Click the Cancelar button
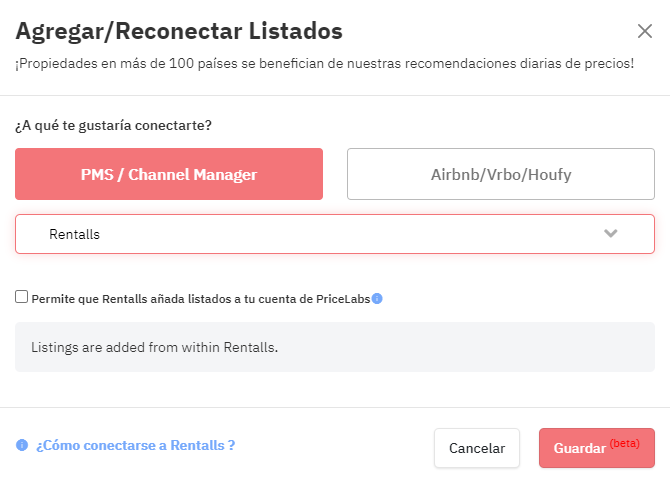Image resolution: width=670 pixels, height=478 pixels. (477, 448)
